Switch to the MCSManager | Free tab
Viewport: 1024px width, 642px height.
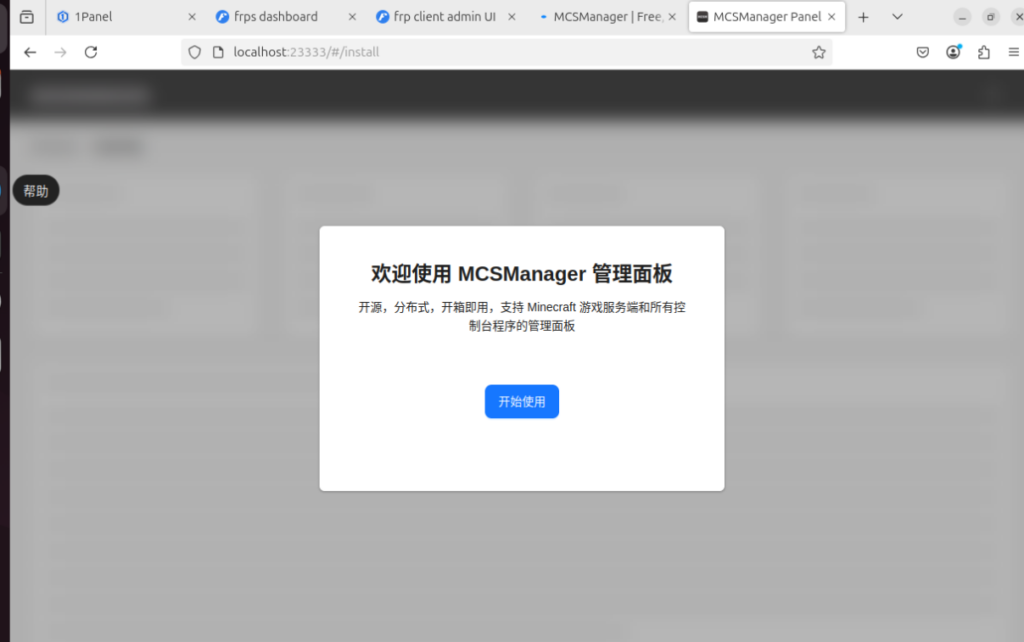[607, 17]
